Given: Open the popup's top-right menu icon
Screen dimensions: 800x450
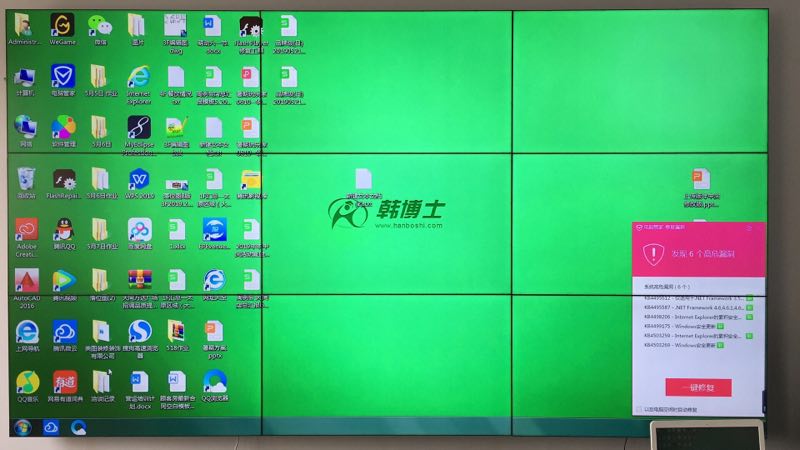Looking at the screenshot, I should [749, 228].
